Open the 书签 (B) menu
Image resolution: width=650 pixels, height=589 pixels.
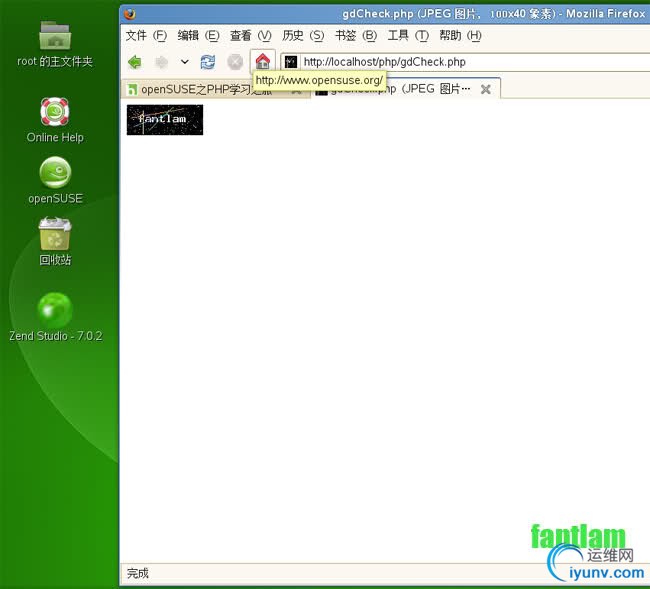[356, 36]
